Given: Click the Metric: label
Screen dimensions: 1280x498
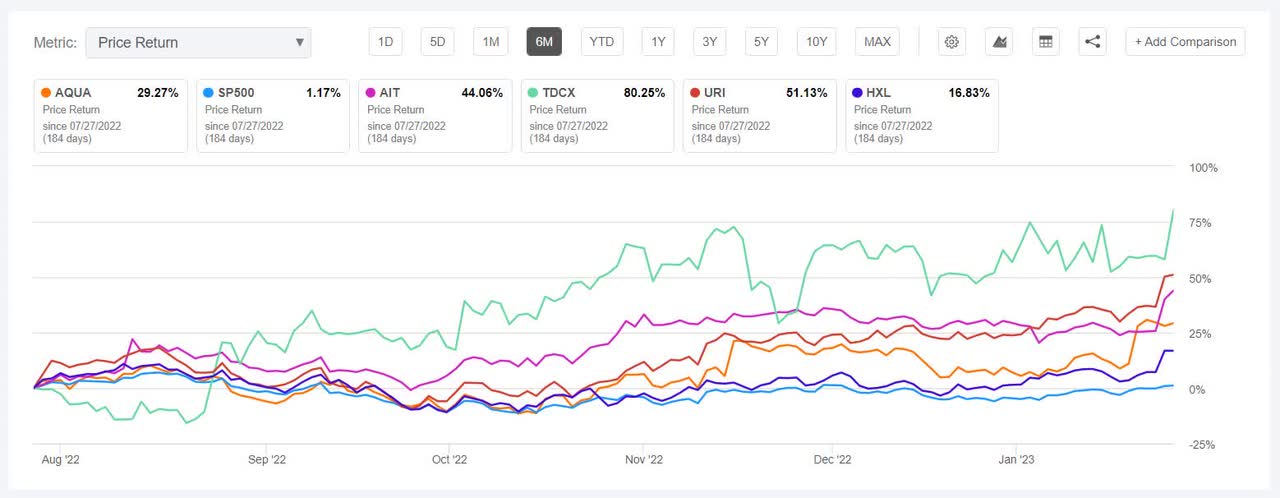Looking at the screenshot, I should point(55,42).
